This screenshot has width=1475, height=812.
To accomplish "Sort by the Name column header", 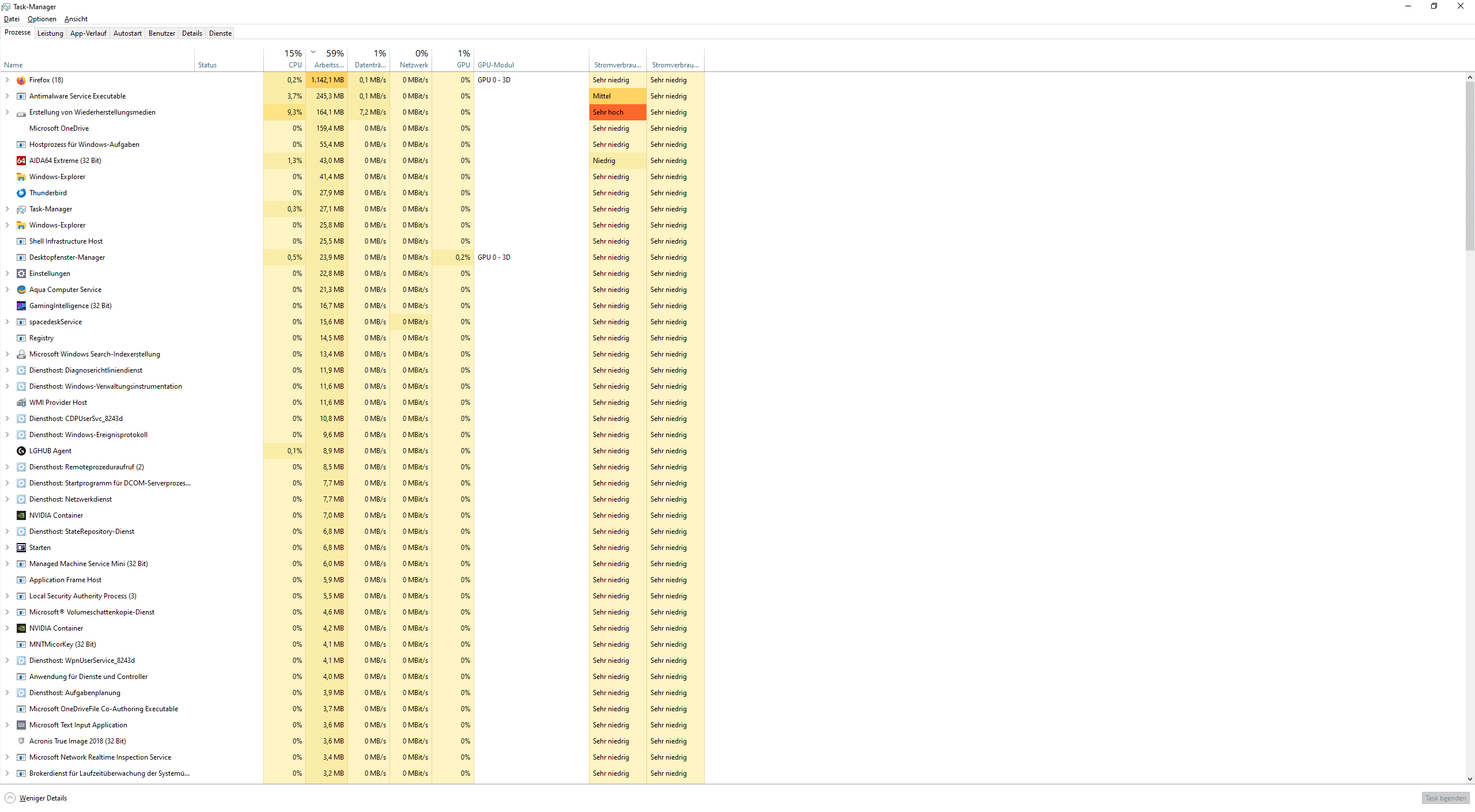I will coord(97,59).
